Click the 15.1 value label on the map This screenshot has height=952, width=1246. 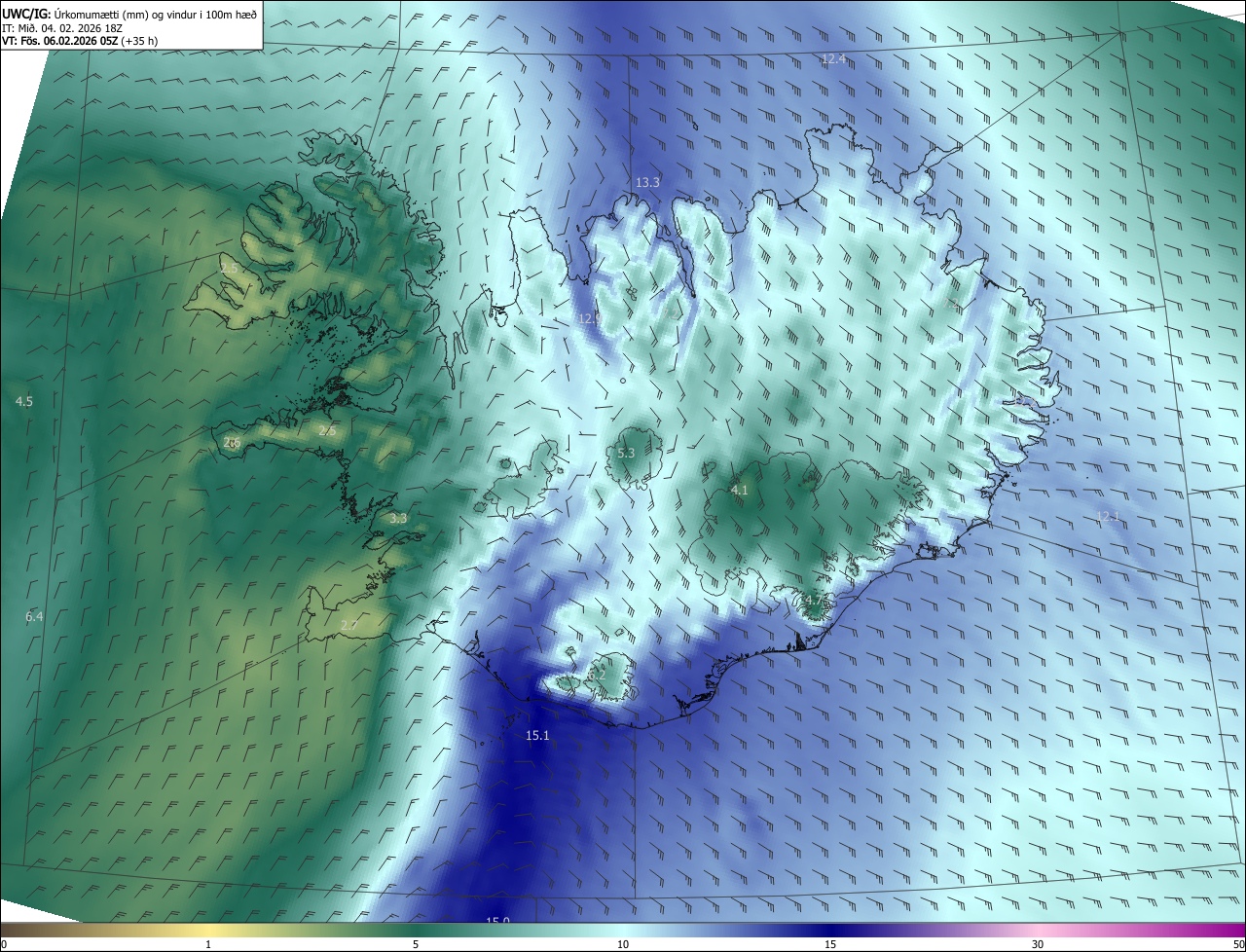pos(537,735)
